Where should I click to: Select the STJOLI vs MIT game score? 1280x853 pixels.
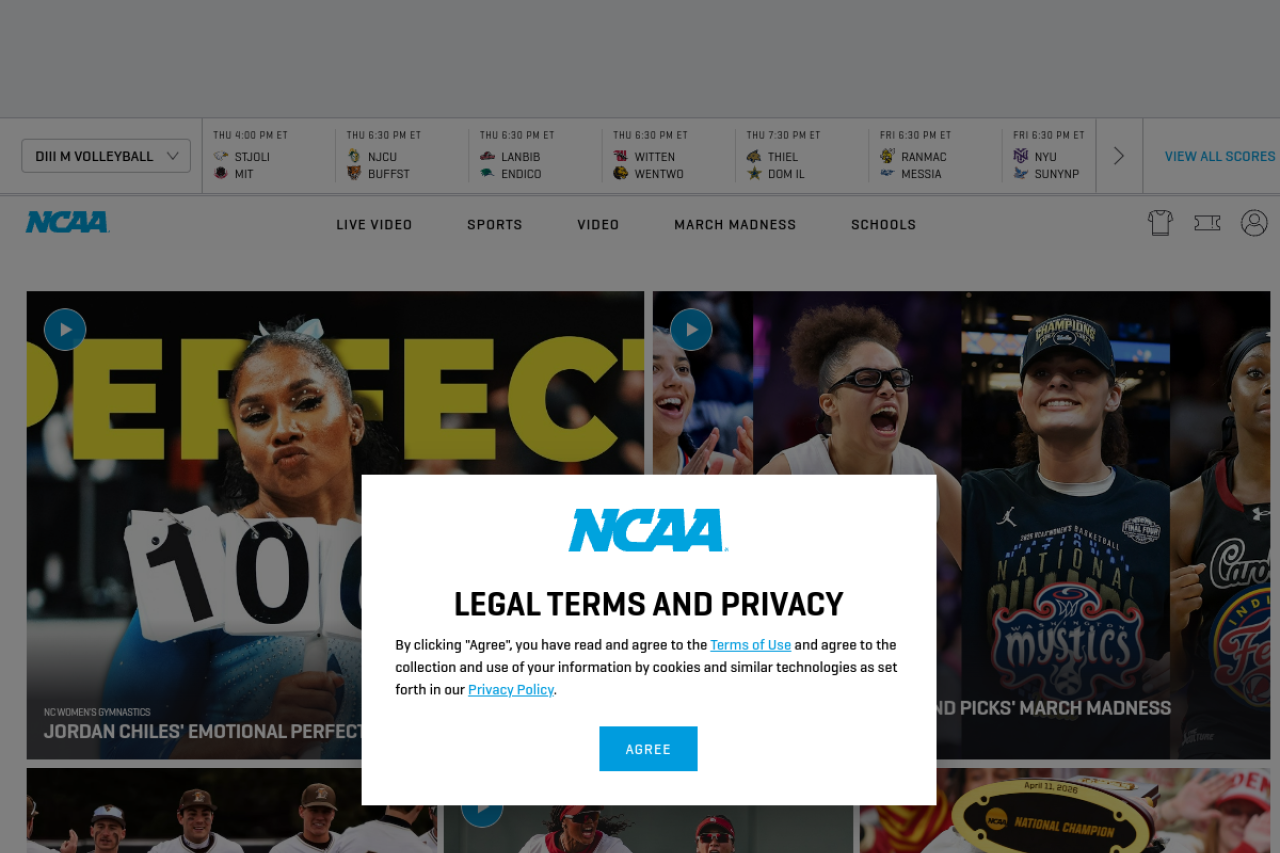268,156
